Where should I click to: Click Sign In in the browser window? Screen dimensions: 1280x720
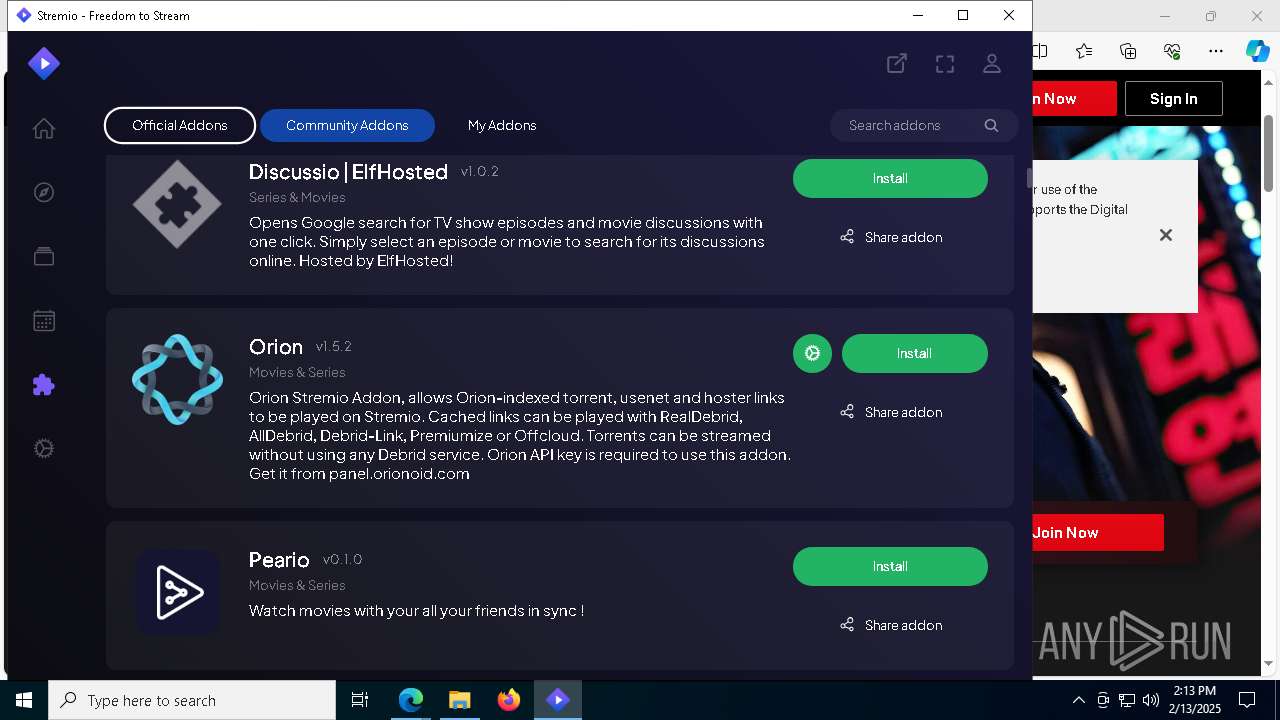1173,98
